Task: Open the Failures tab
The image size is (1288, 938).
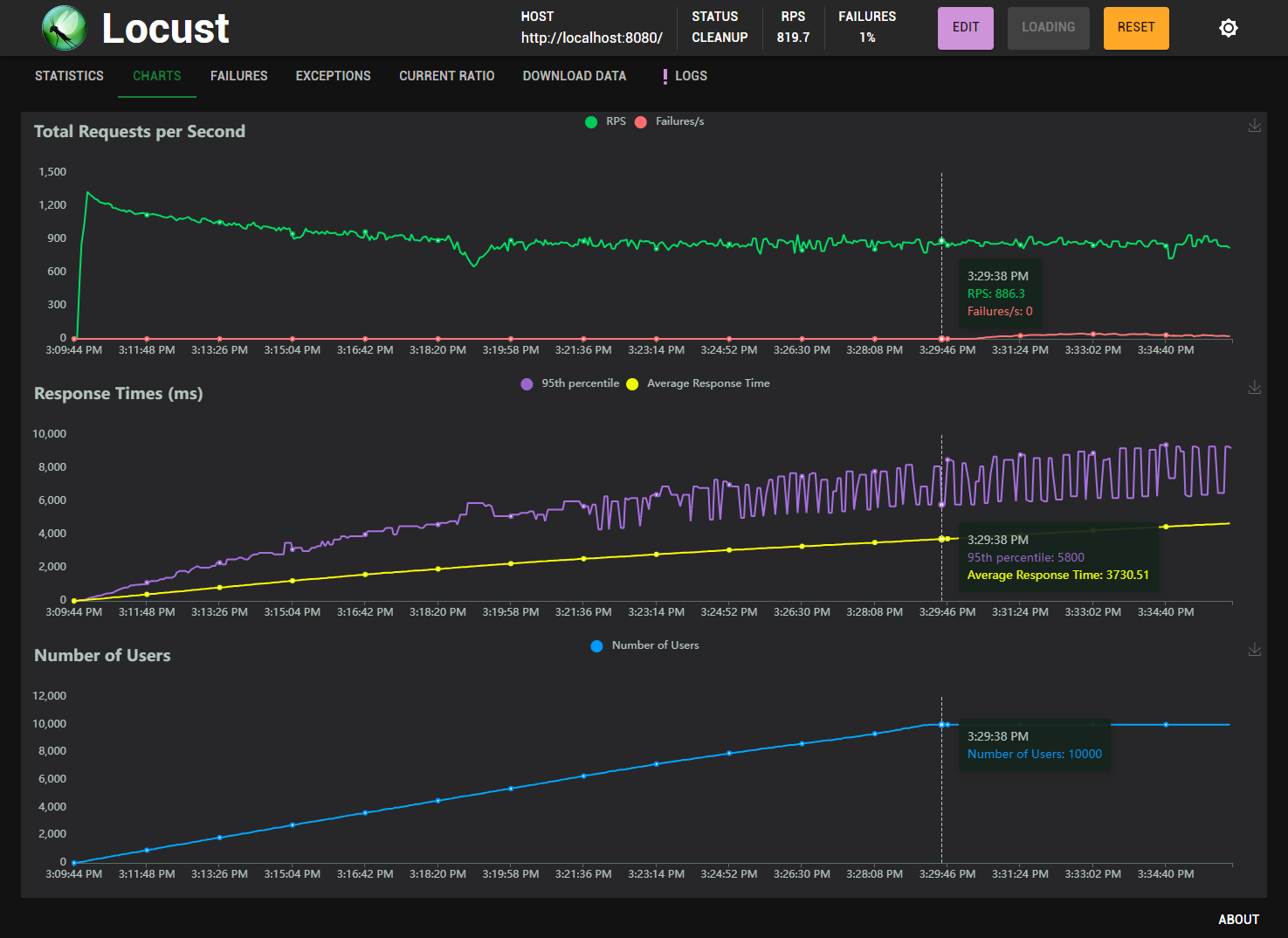Action: tap(238, 76)
